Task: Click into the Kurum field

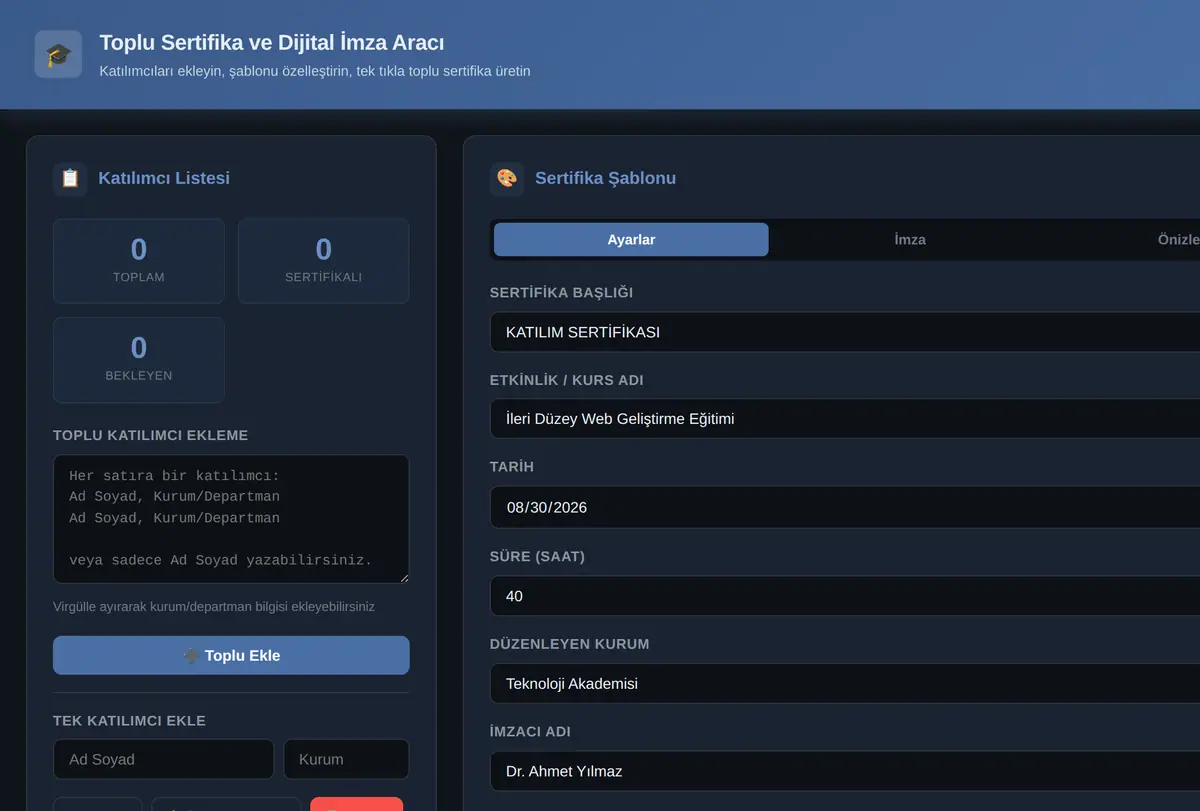Action: (x=346, y=759)
